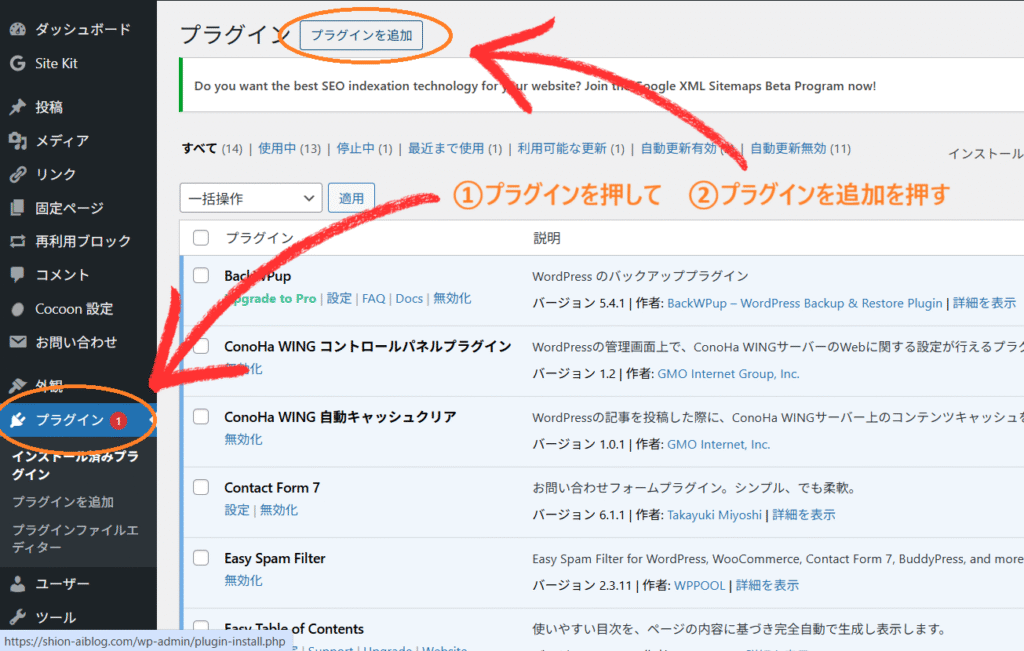Click 無効化 under Contact Form 7

pyautogui.click(x=278, y=510)
